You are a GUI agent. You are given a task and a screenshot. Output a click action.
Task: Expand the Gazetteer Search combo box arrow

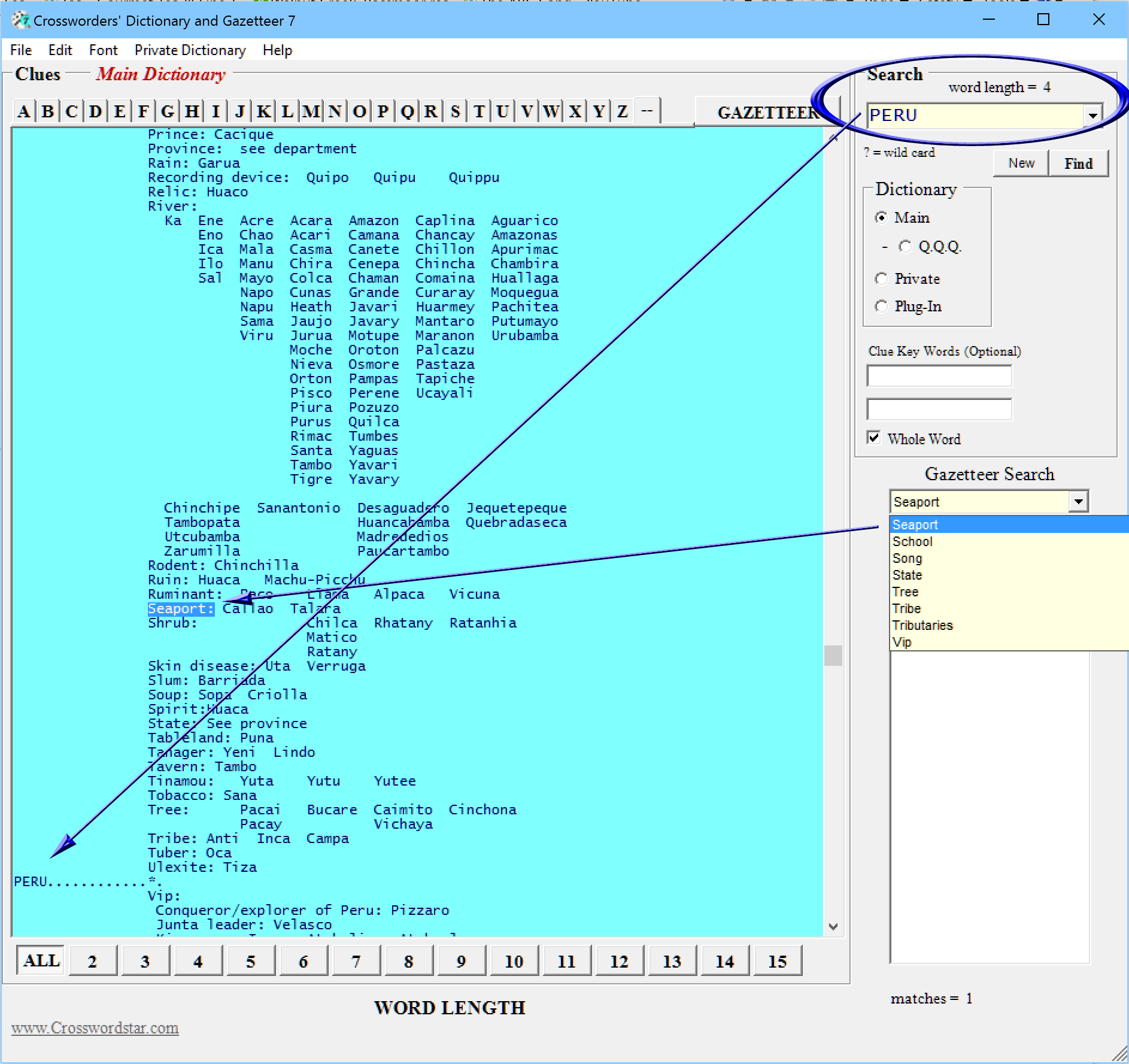1078,502
